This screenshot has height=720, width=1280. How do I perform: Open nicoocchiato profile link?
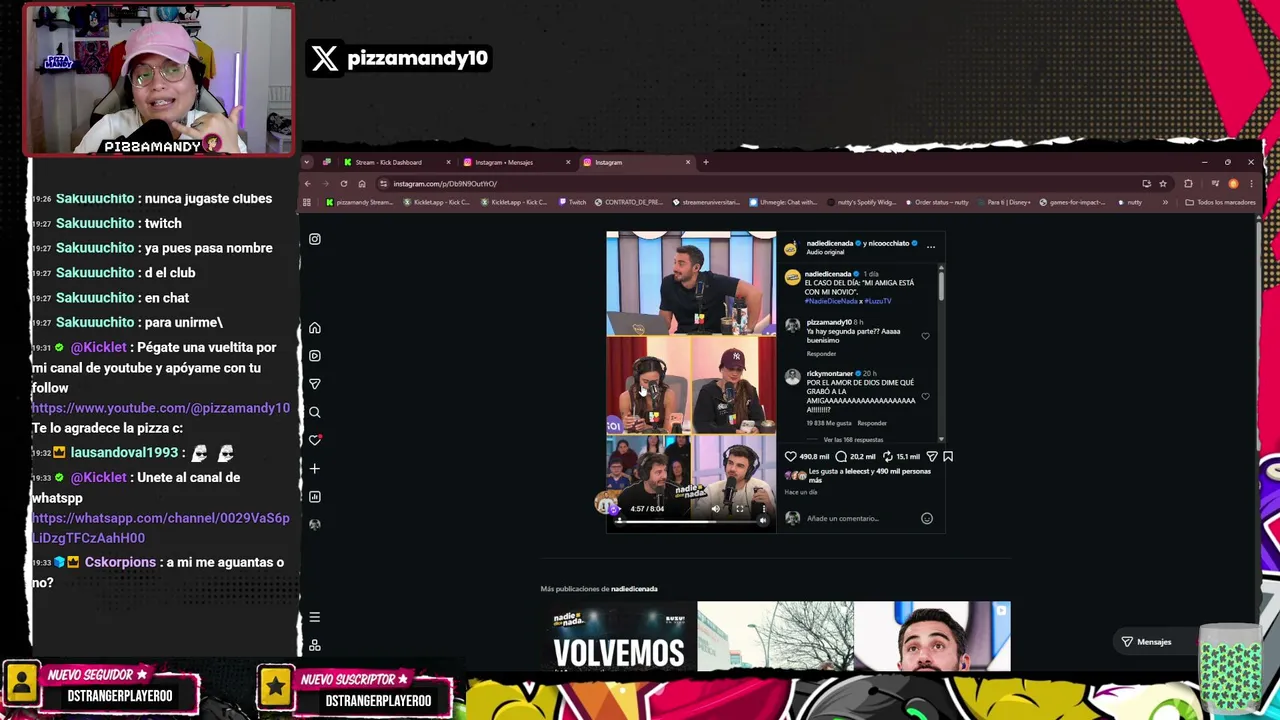click(x=889, y=243)
